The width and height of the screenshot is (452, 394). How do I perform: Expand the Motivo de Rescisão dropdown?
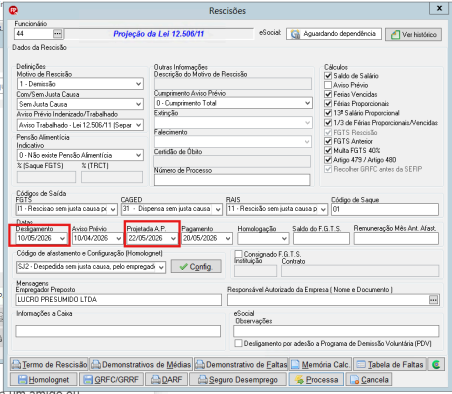click(x=138, y=84)
